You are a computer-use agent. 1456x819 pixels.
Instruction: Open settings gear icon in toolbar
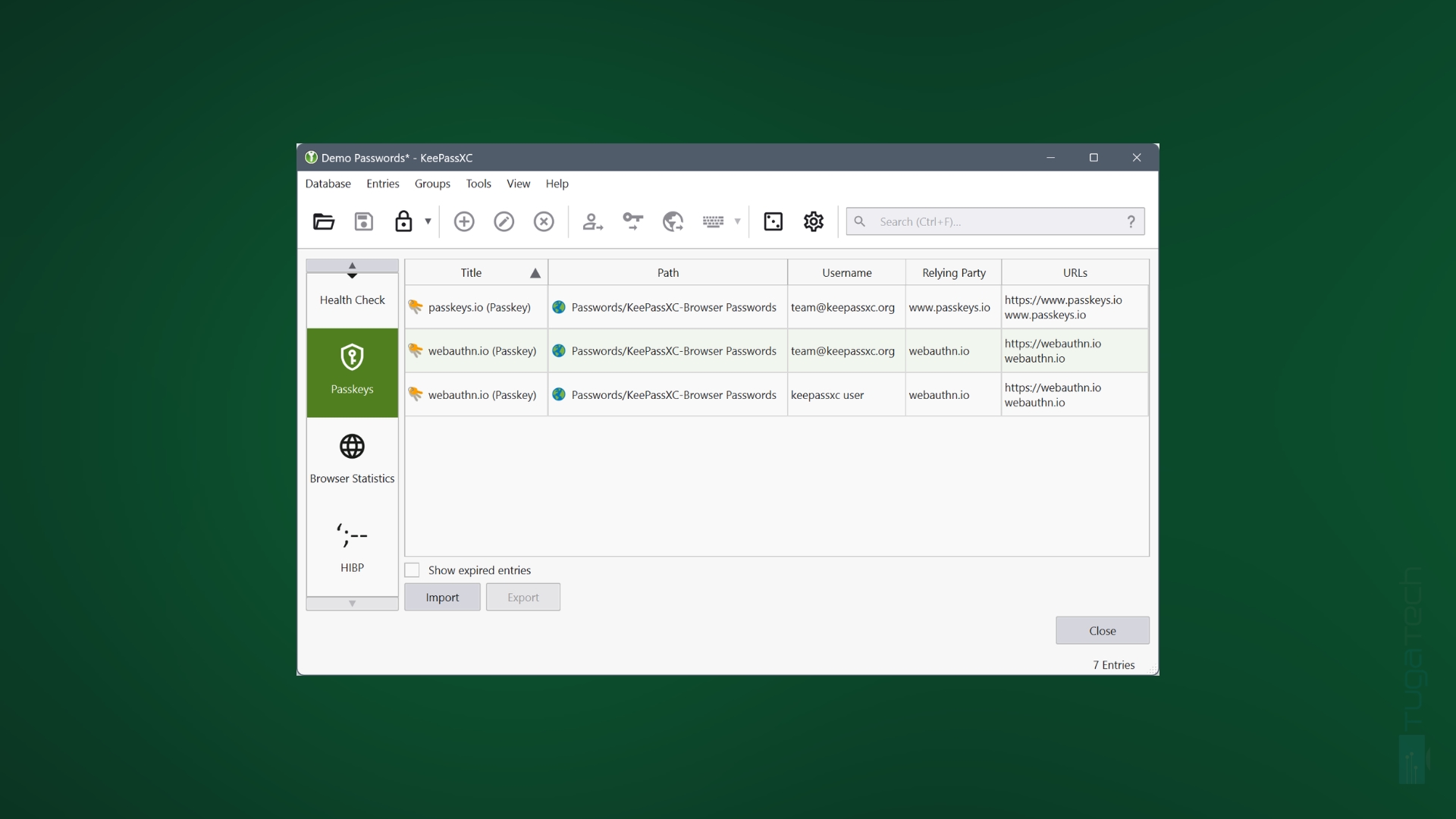tap(814, 221)
